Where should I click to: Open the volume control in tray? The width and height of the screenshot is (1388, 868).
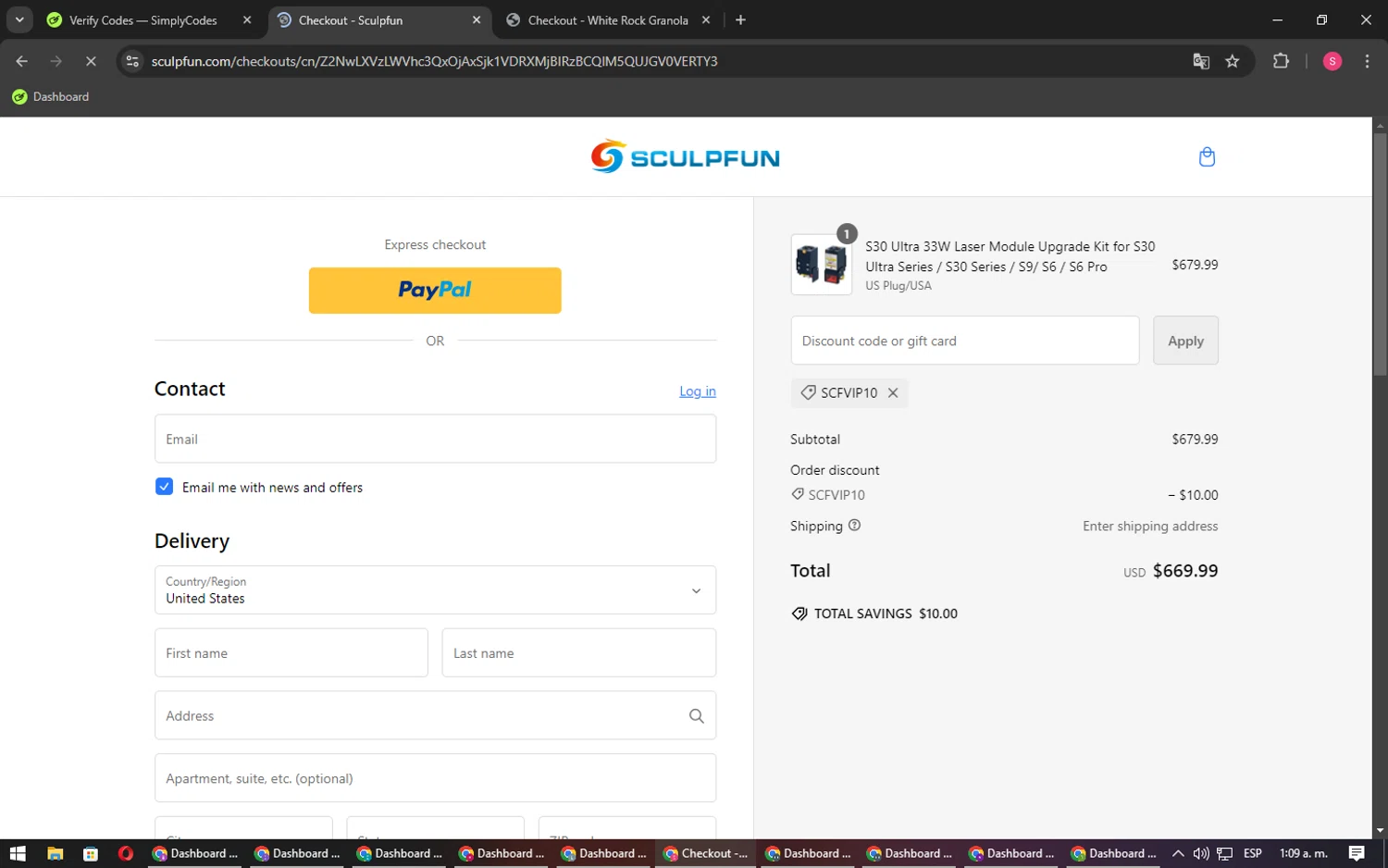(1201, 854)
